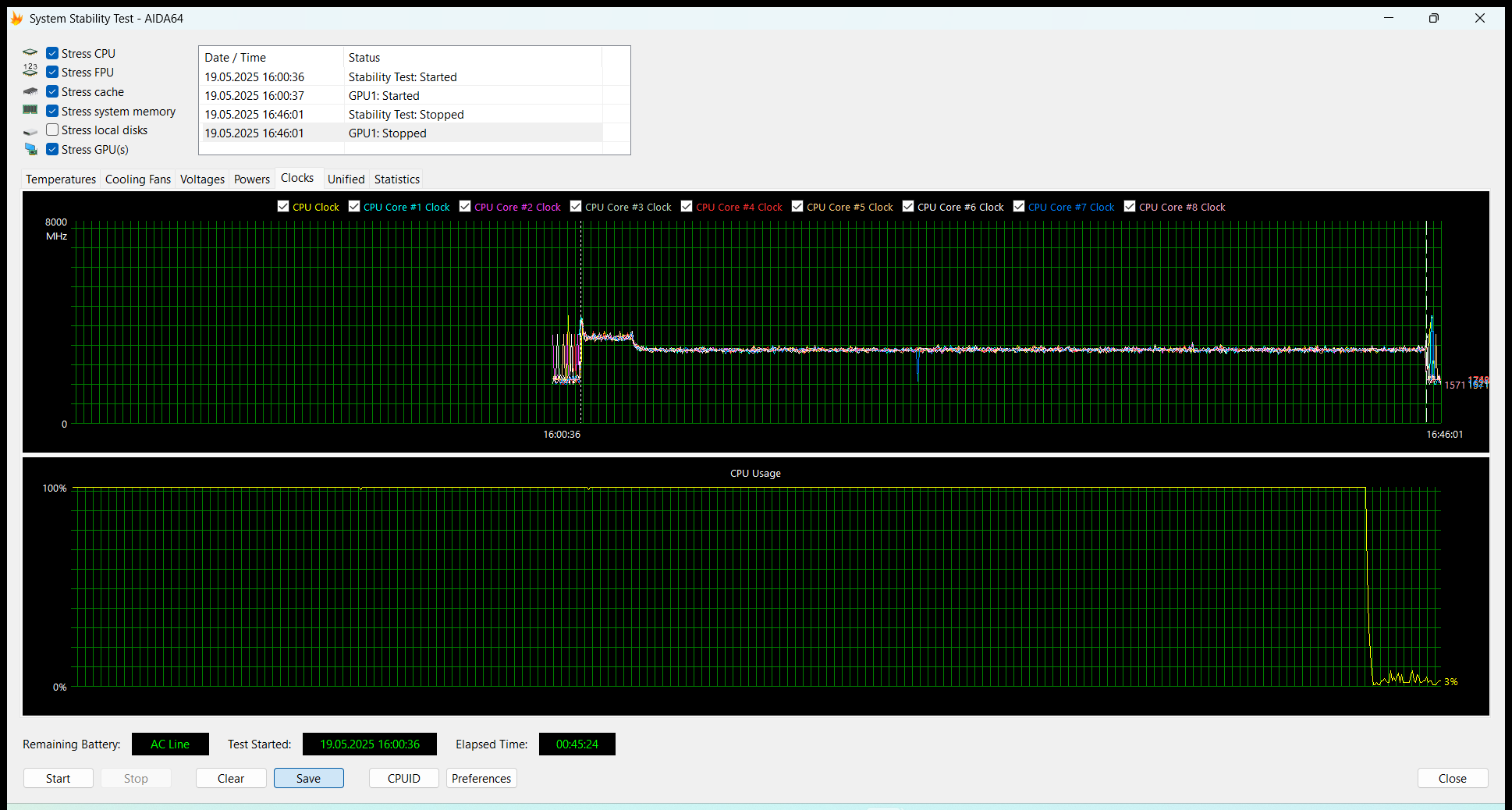Click the monitor icon beside Stress GPU(s)
This screenshot has height=810, width=1512.
point(30,149)
